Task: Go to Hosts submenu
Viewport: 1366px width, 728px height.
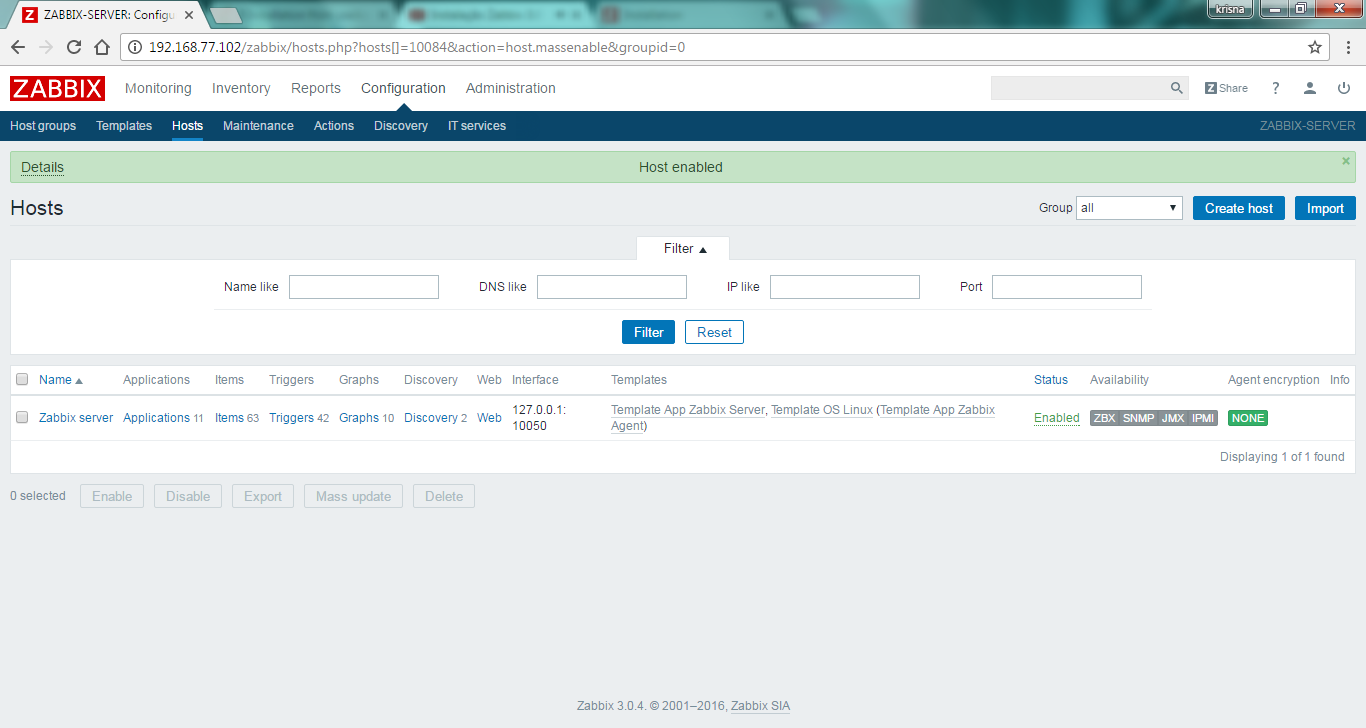Action: (x=187, y=126)
